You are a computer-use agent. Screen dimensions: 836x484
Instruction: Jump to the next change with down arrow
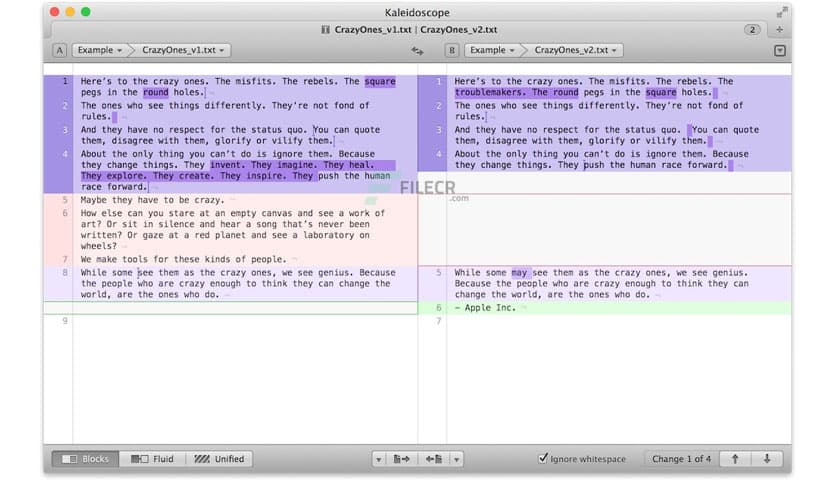click(767, 459)
